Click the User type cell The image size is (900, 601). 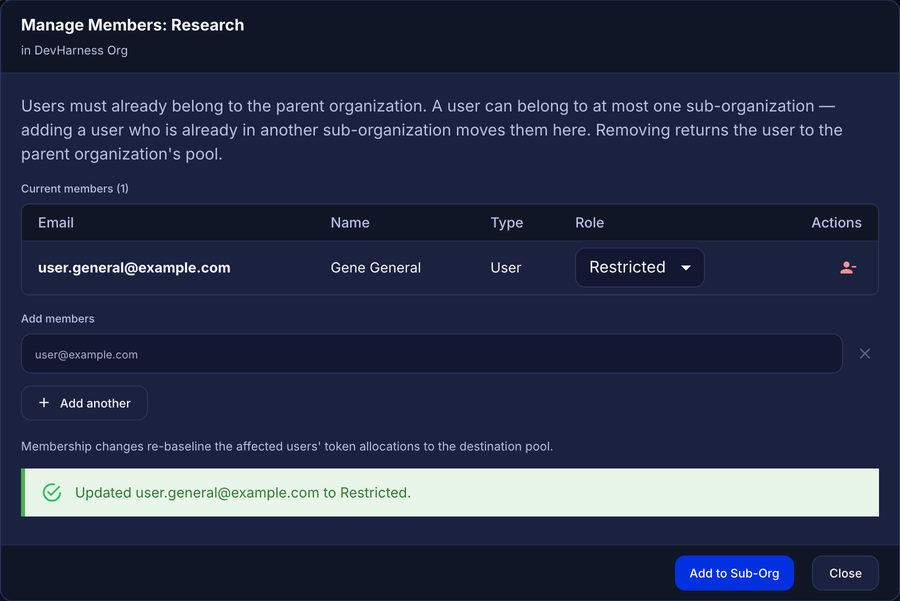point(506,267)
